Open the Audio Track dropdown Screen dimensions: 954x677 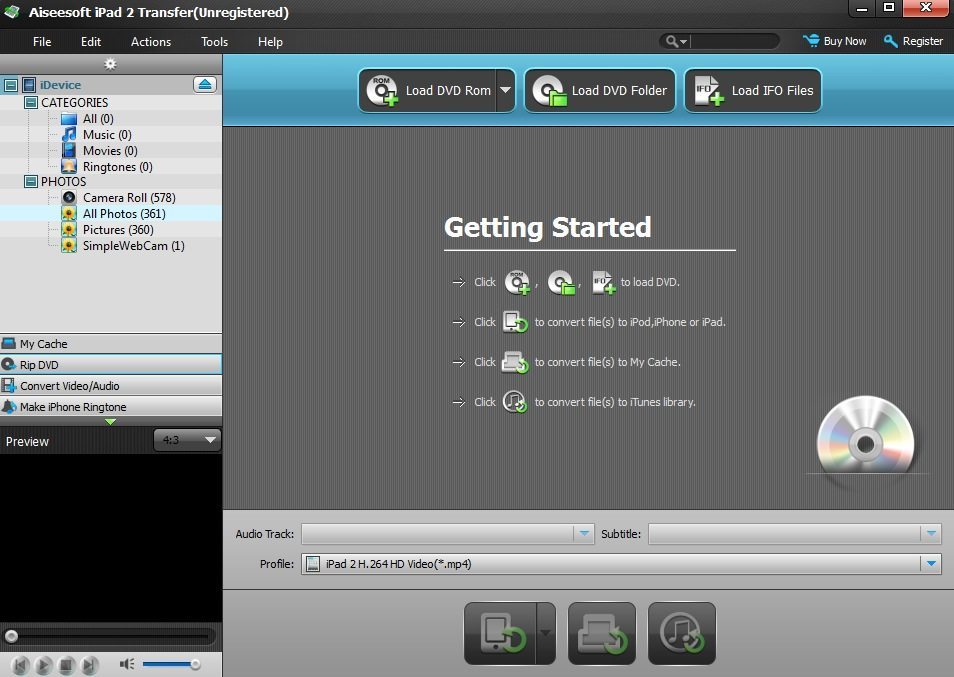pos(448,533)
